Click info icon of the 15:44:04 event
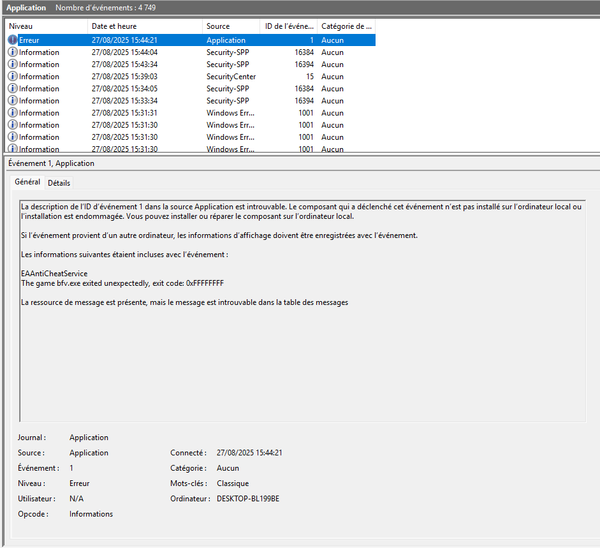Viewport: 600px width, 548px height. point(12,52)
